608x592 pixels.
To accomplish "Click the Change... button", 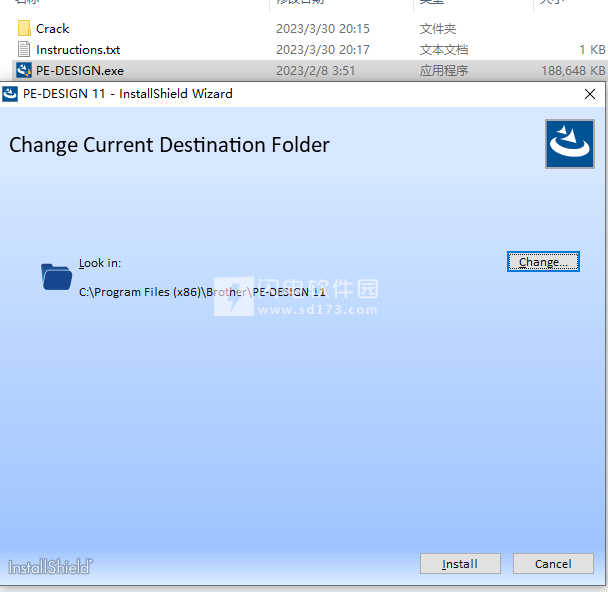I will [x=543, y=262].
